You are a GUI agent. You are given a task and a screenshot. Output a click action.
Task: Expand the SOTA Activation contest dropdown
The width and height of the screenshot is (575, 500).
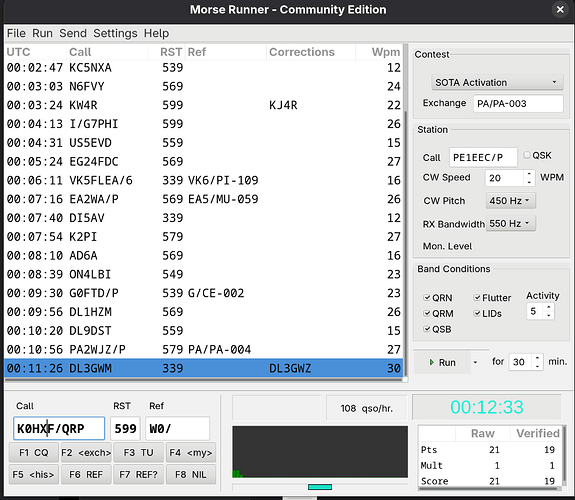[497, 83]
